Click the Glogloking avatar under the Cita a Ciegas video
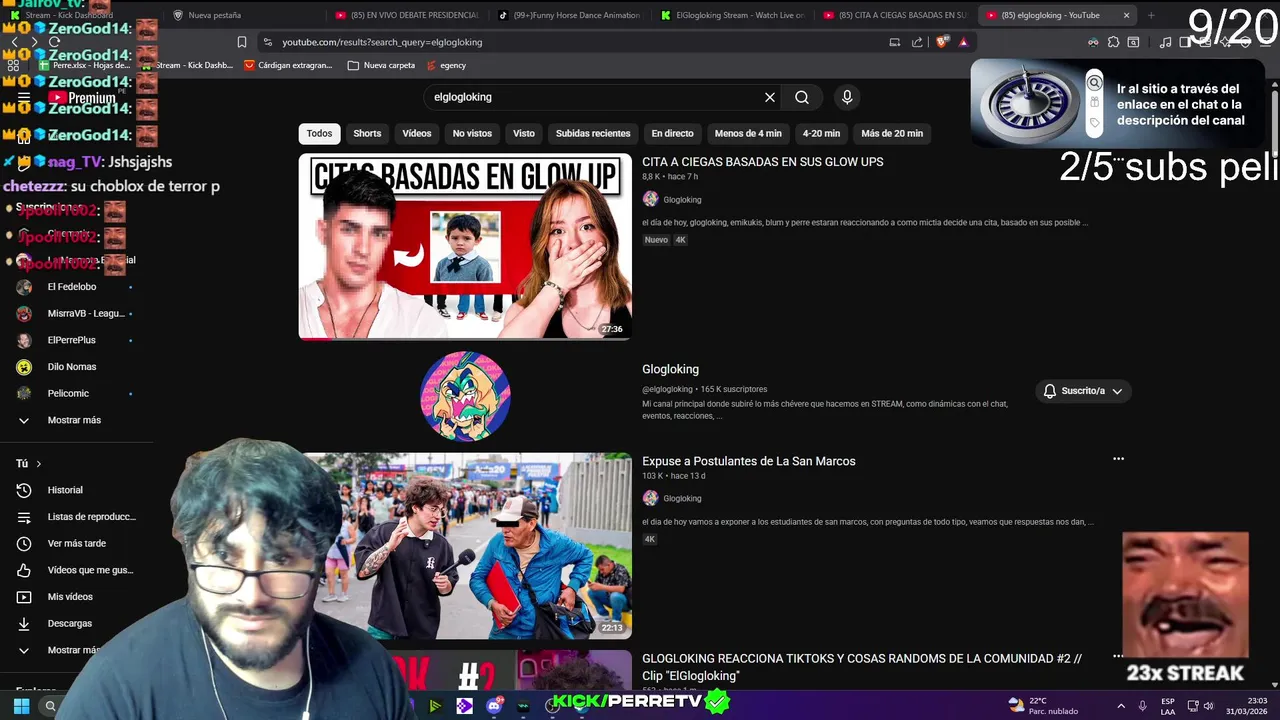This screenshot has width=1280, height=720. [650, 199]
